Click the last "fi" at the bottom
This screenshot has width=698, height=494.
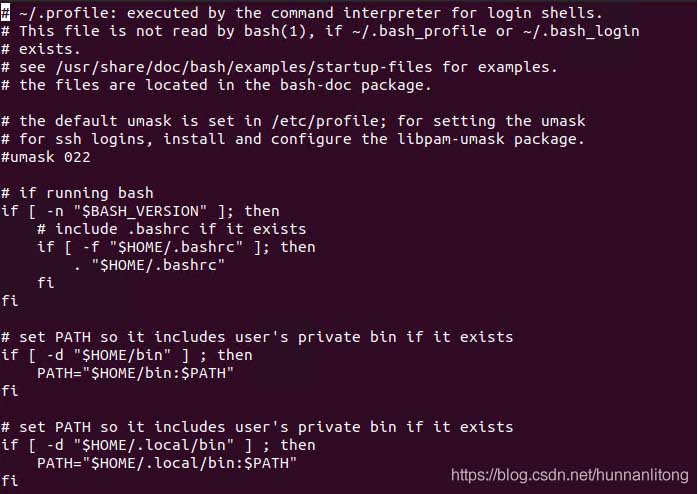tap(10, 481)
